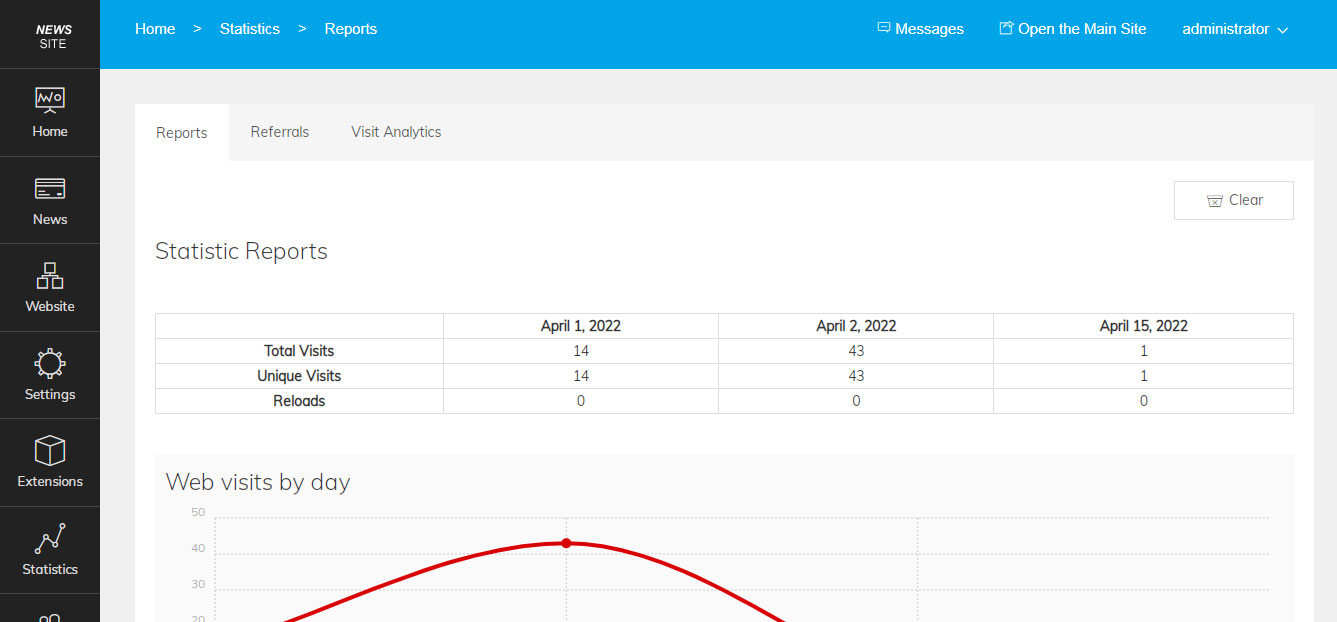Open Home from the breadcrumb trail
The image size is (1337, 622).
[x=155, y=28]
